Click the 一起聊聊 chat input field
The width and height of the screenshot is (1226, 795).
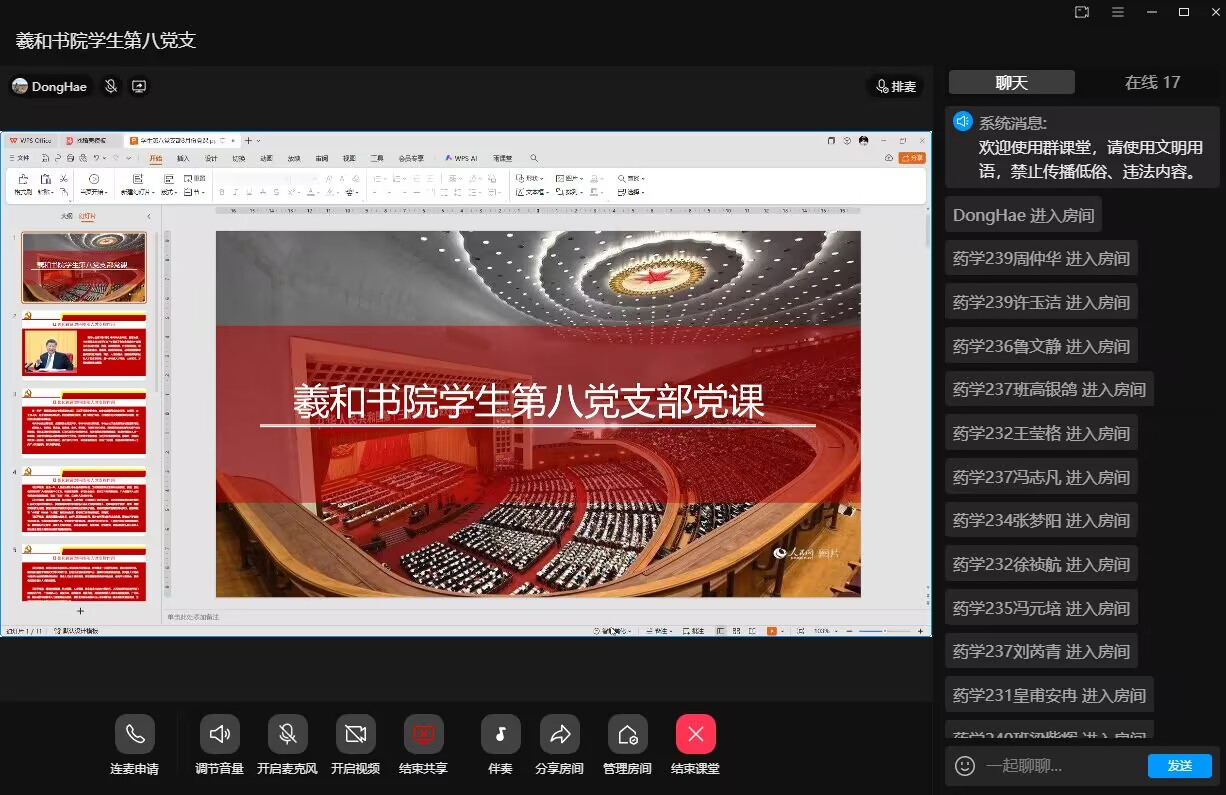(1060, 766)
